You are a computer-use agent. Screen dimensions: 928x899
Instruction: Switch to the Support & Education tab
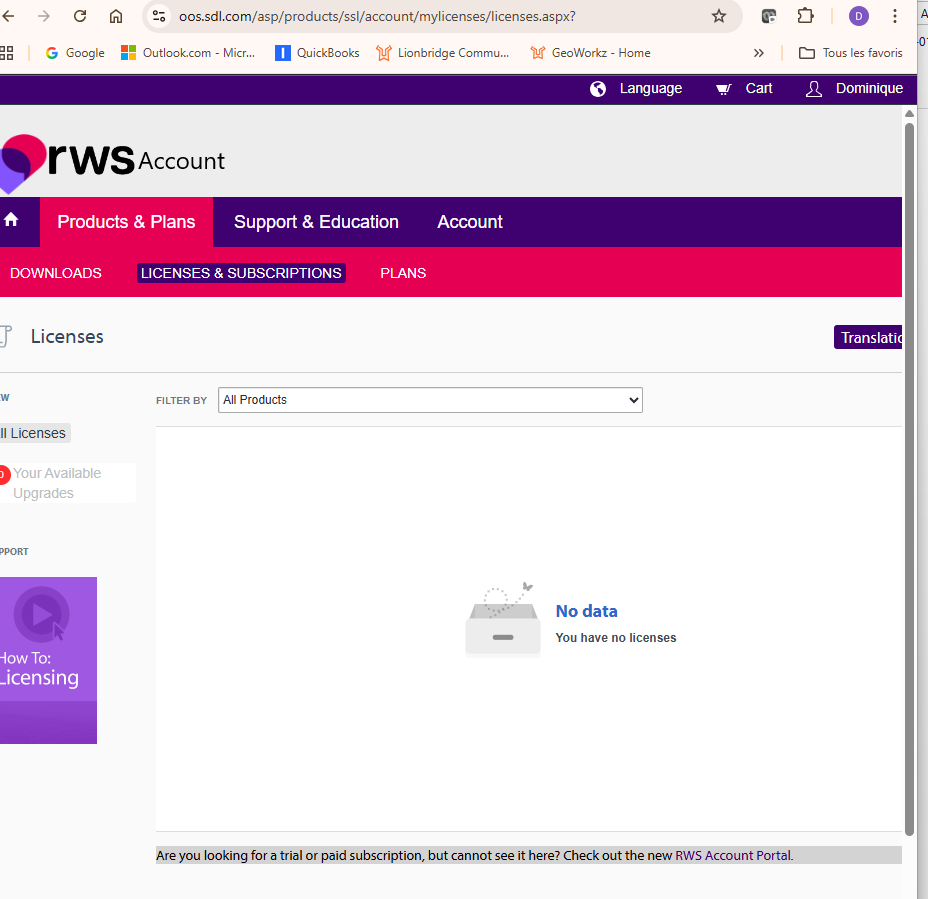316,221
